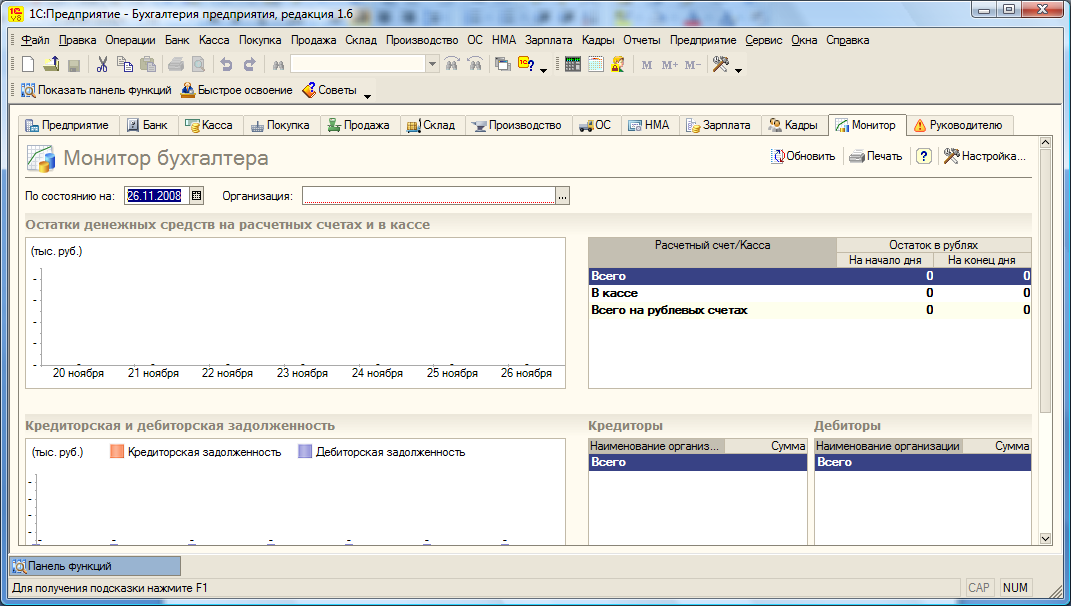Viewport: 1071px width, 606px height.
Task: Click the Windows list icon
Action: [x=503, y=64]
